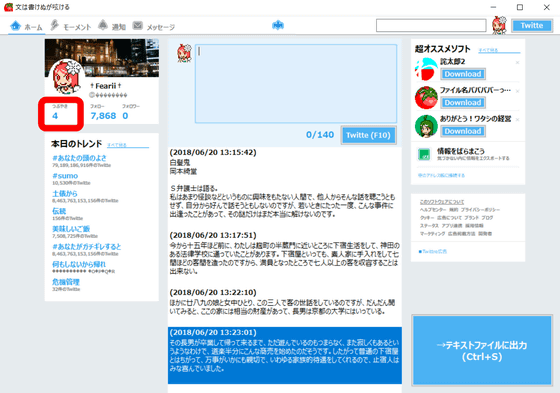The width and height of the screenshot is (560, 393).
Task: Open the 伝統 trend
Action: 59,211
